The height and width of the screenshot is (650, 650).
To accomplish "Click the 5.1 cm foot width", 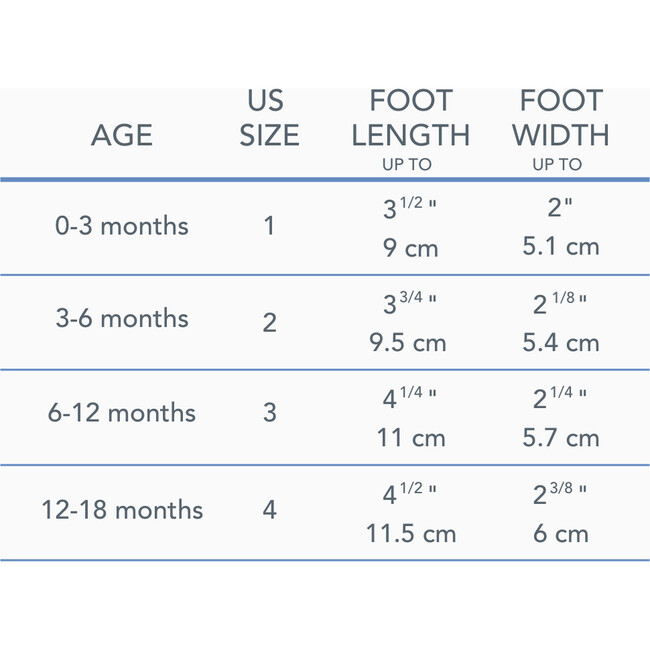I will [x=561, y=247].
